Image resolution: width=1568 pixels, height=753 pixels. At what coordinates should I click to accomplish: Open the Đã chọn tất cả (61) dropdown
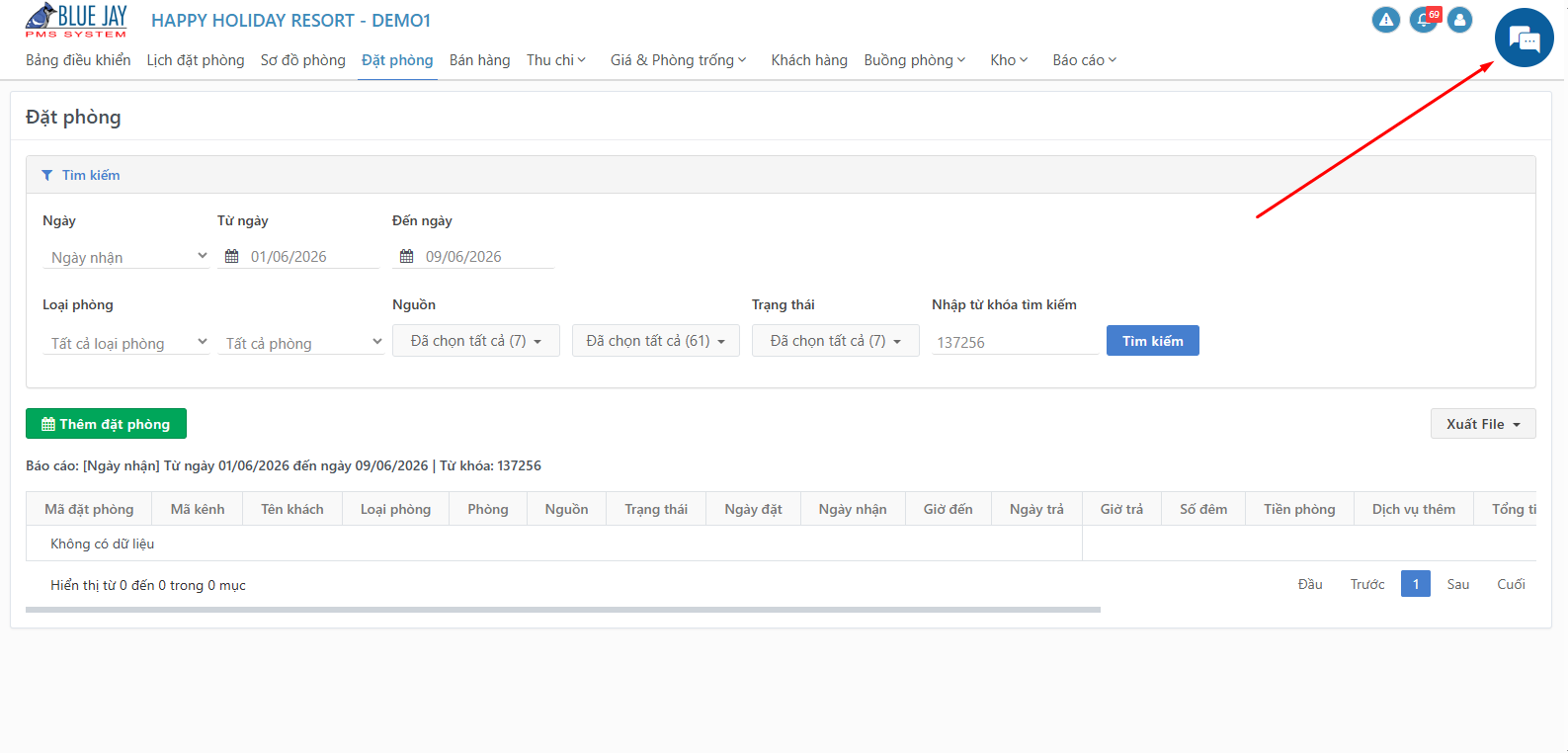(656, 341)
